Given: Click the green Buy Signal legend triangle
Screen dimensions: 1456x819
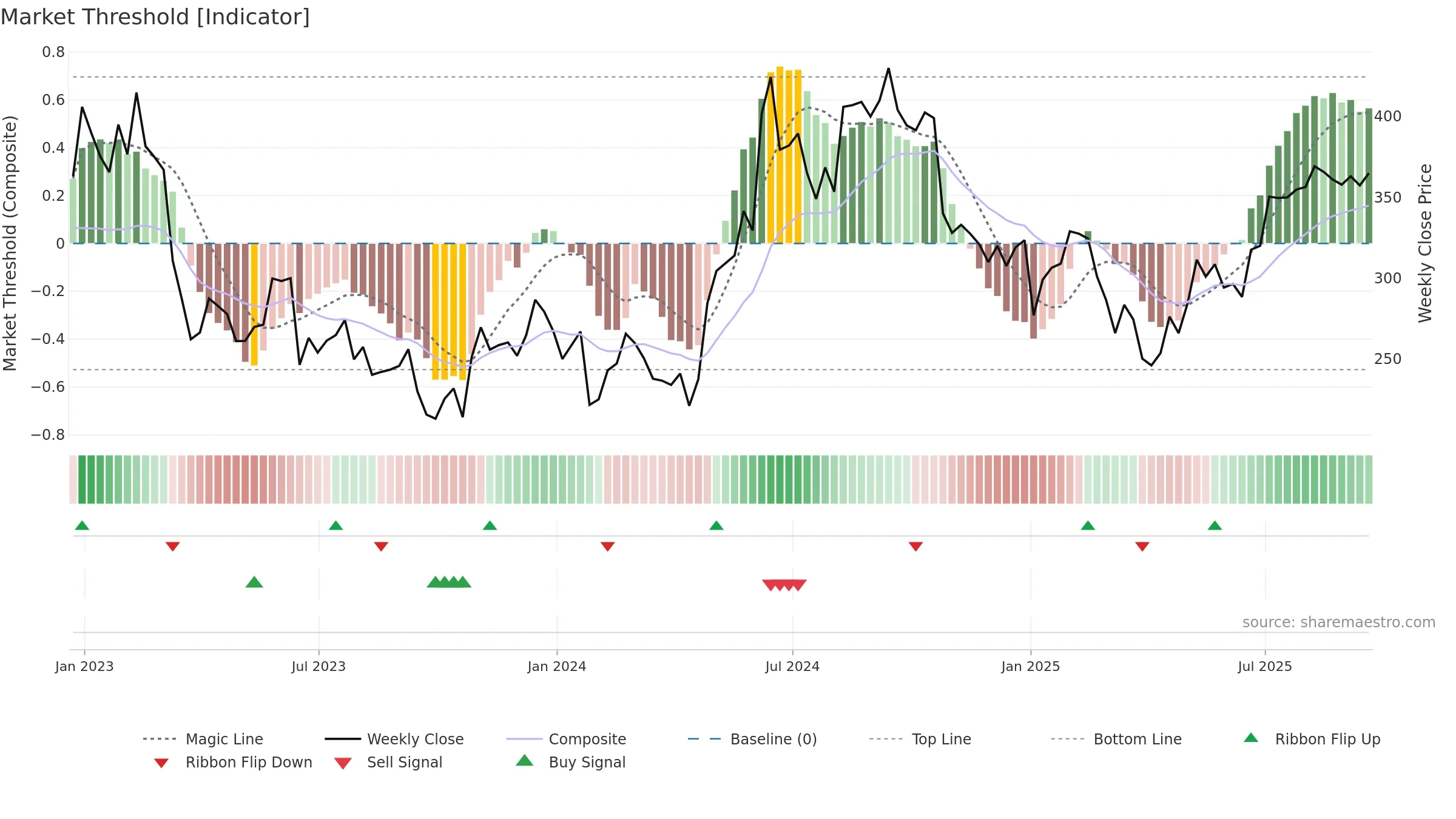Looking at the screenshot, I should (524, 760).
